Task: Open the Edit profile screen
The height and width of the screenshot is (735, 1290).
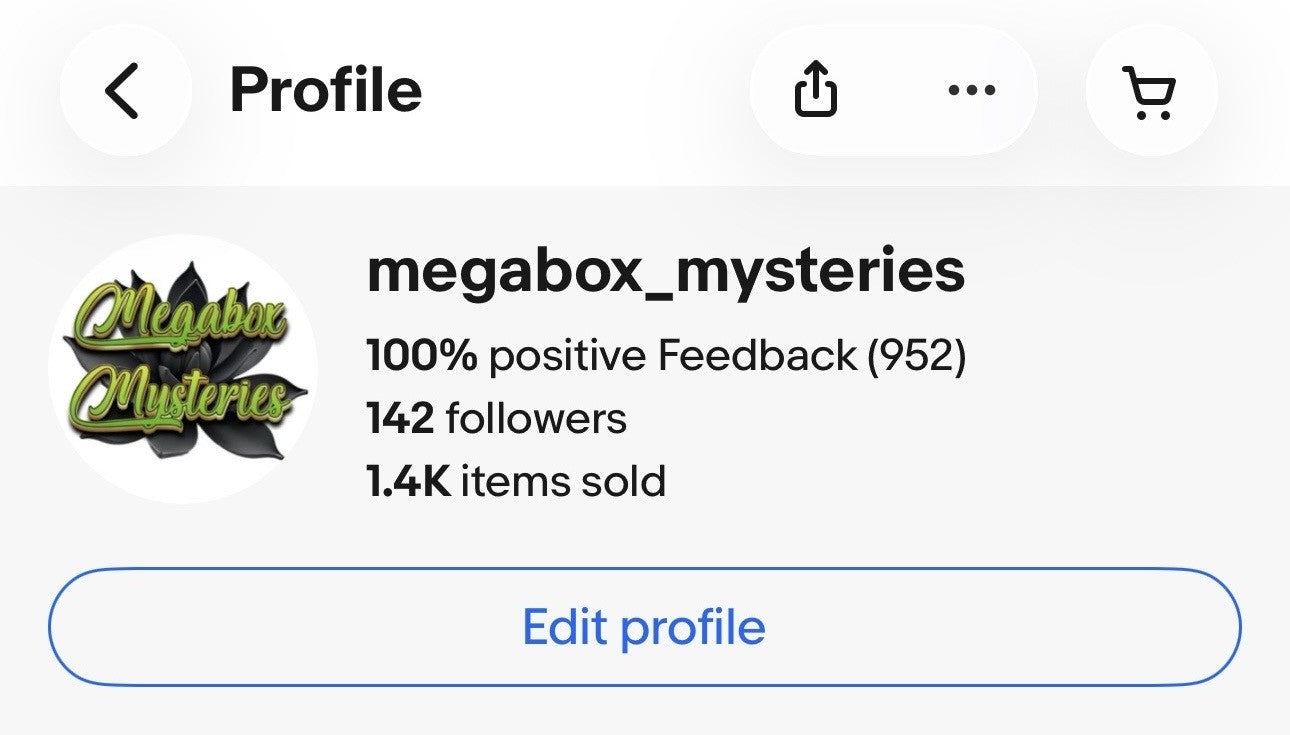Action: click(x=644, y=625)
